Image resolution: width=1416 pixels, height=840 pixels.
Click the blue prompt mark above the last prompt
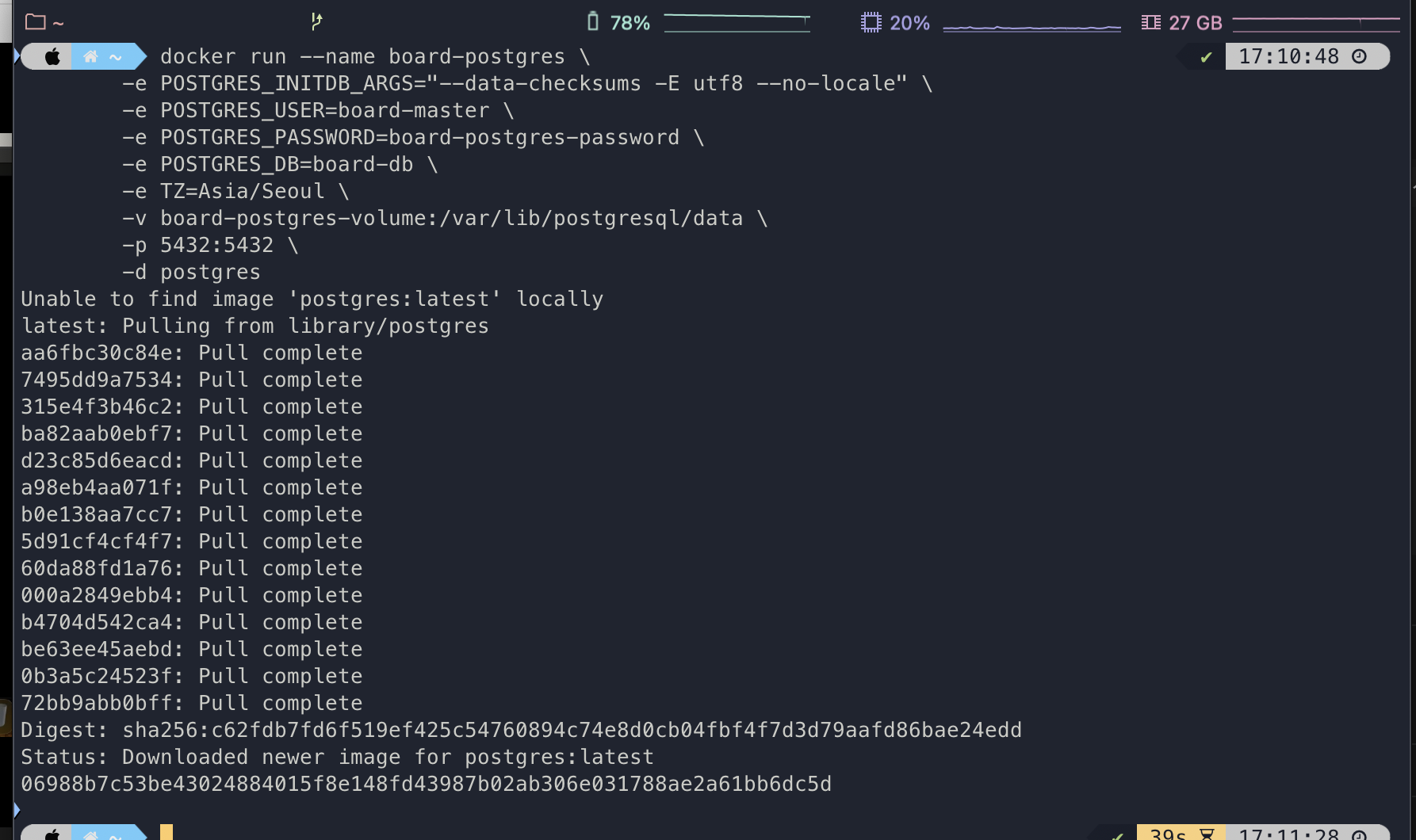[17, 810]
